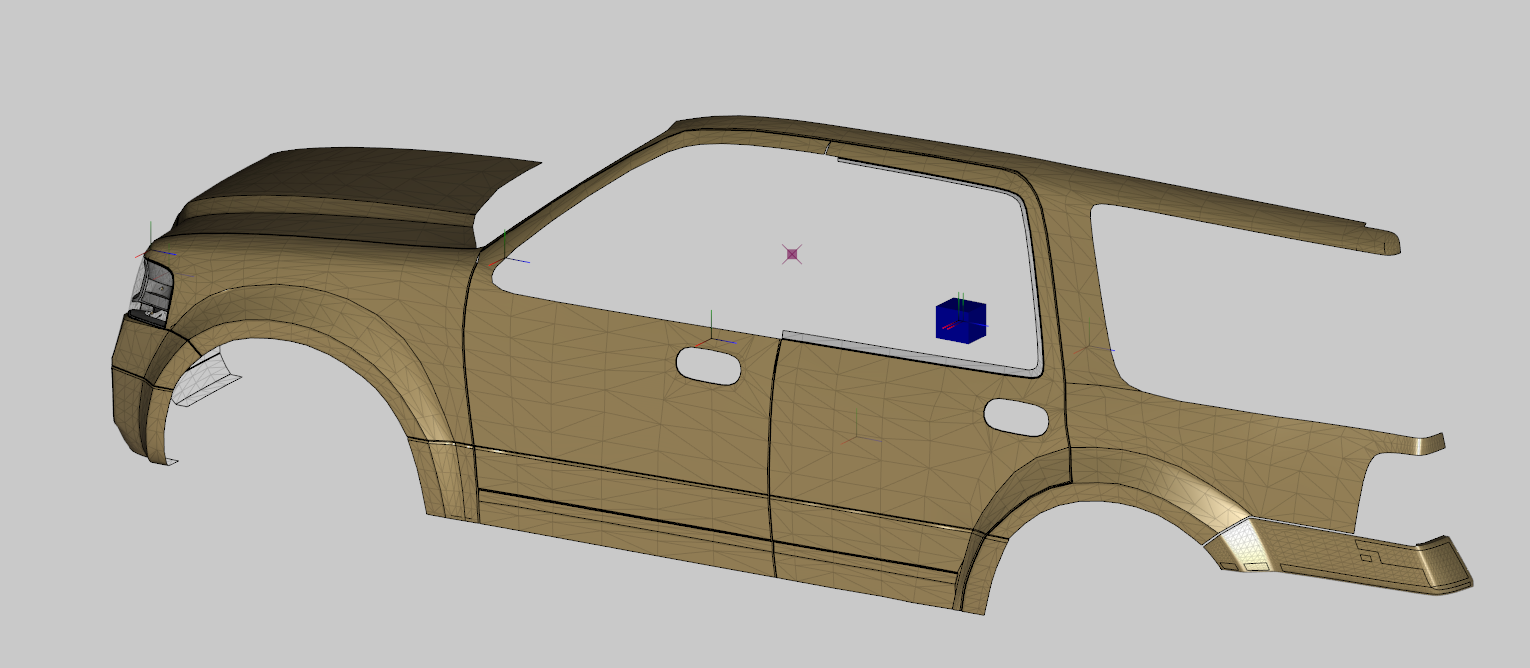Viewport: 1530px width, 668px height.
Task: Select the blue cube in the viewport
Action: coord(961,321)
